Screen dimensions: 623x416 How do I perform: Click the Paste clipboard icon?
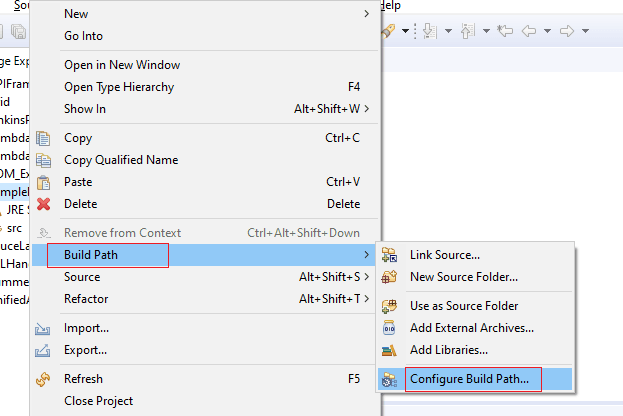tap(43, 182)
